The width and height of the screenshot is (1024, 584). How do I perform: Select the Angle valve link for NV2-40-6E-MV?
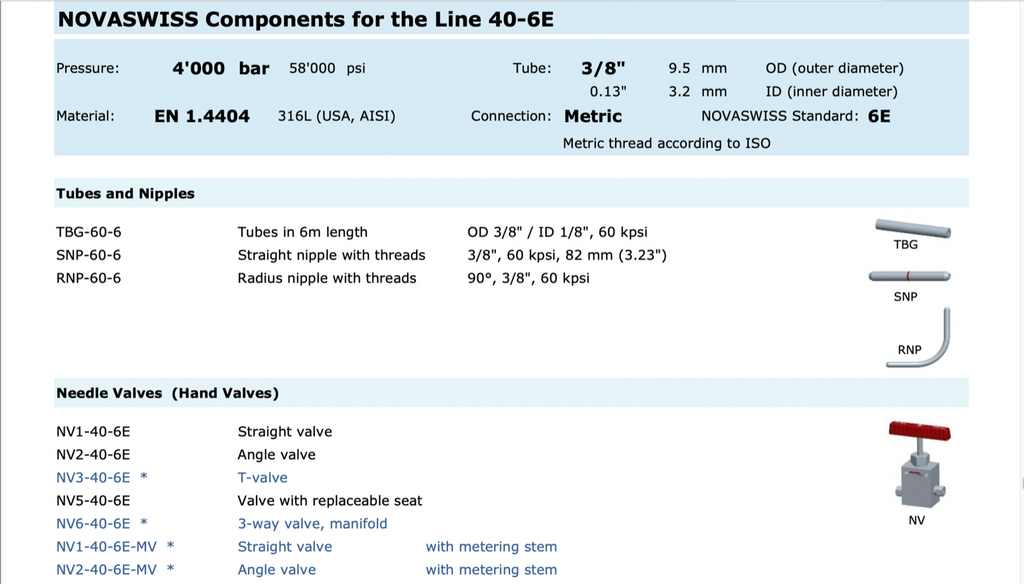click(x=276, y=570)
